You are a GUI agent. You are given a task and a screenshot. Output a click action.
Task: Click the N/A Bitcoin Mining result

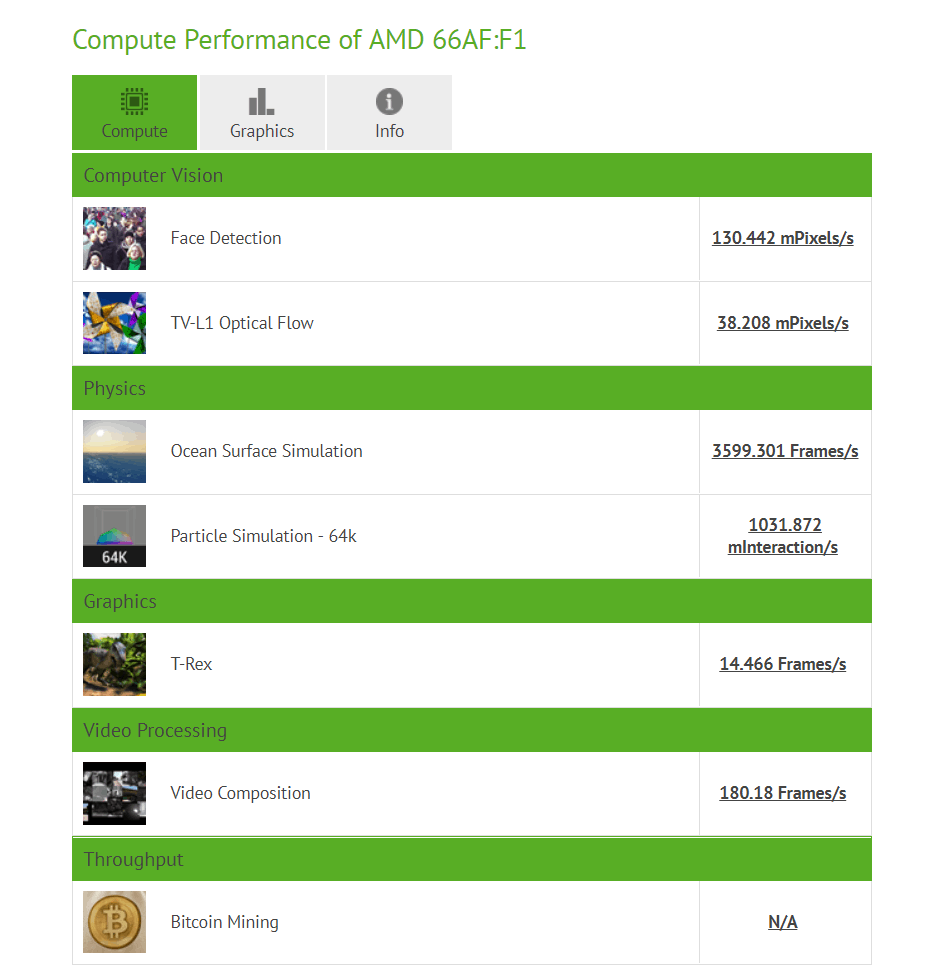click(x=783, y=922)
